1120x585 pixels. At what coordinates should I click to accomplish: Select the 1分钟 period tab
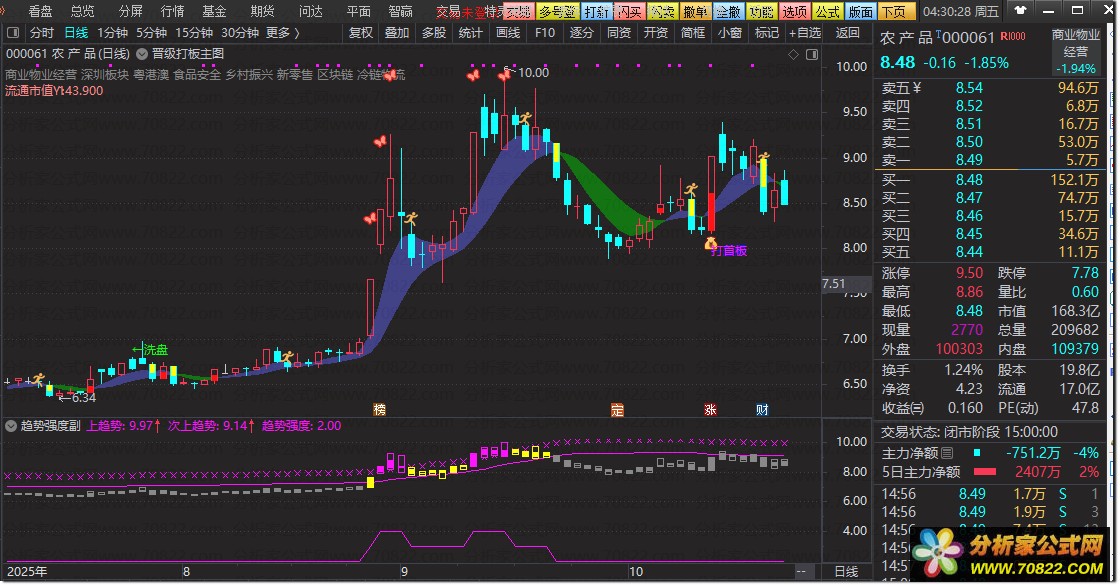tap(113, 33)
